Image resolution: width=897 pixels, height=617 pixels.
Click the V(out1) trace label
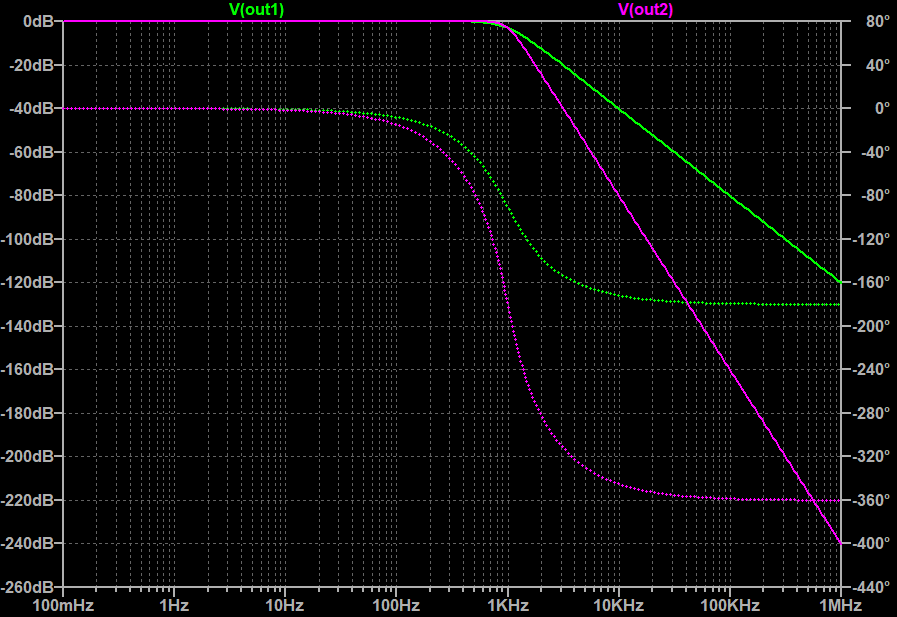[256, 10]
